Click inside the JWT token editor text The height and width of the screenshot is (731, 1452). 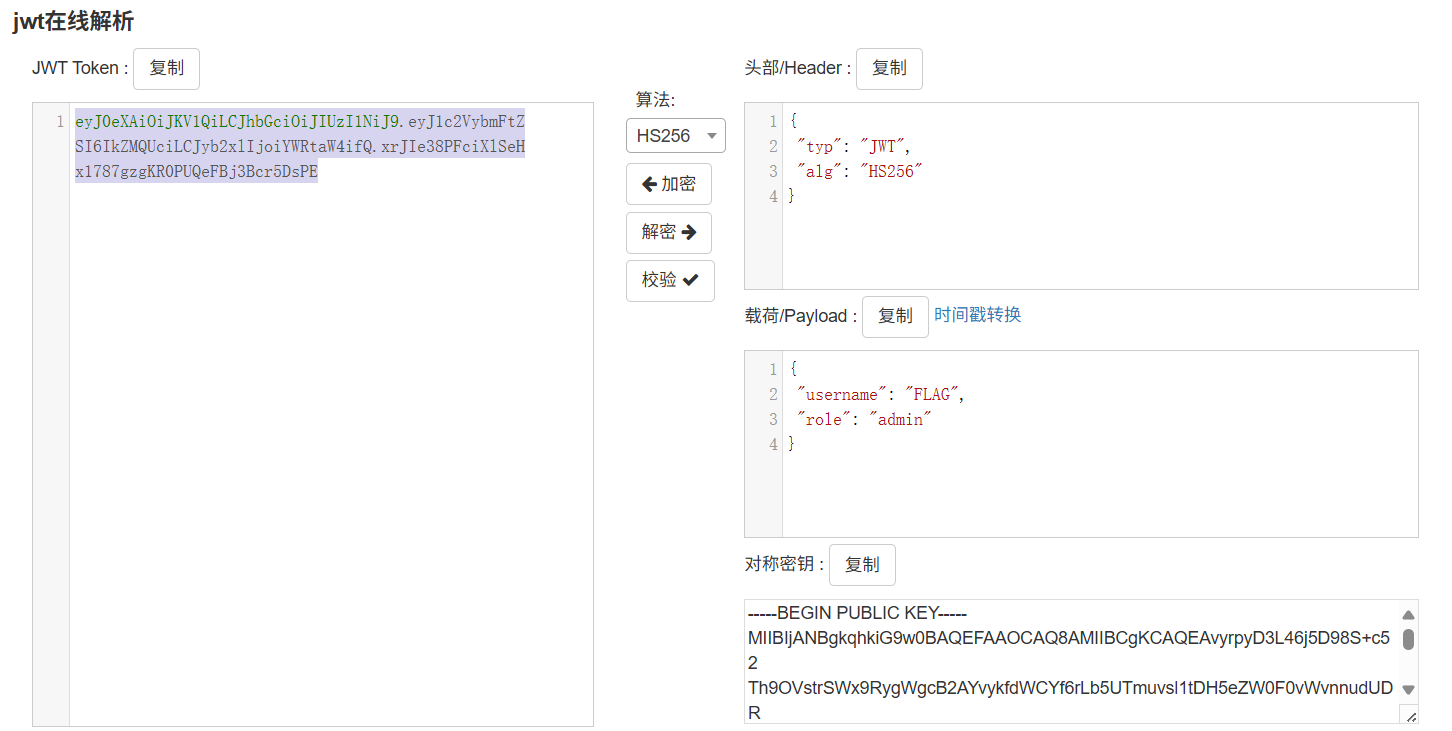click(x=299, y=147)
